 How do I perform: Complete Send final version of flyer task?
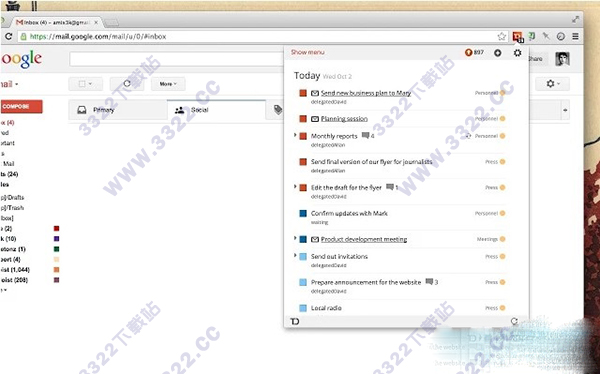click(x=303, y=162)
